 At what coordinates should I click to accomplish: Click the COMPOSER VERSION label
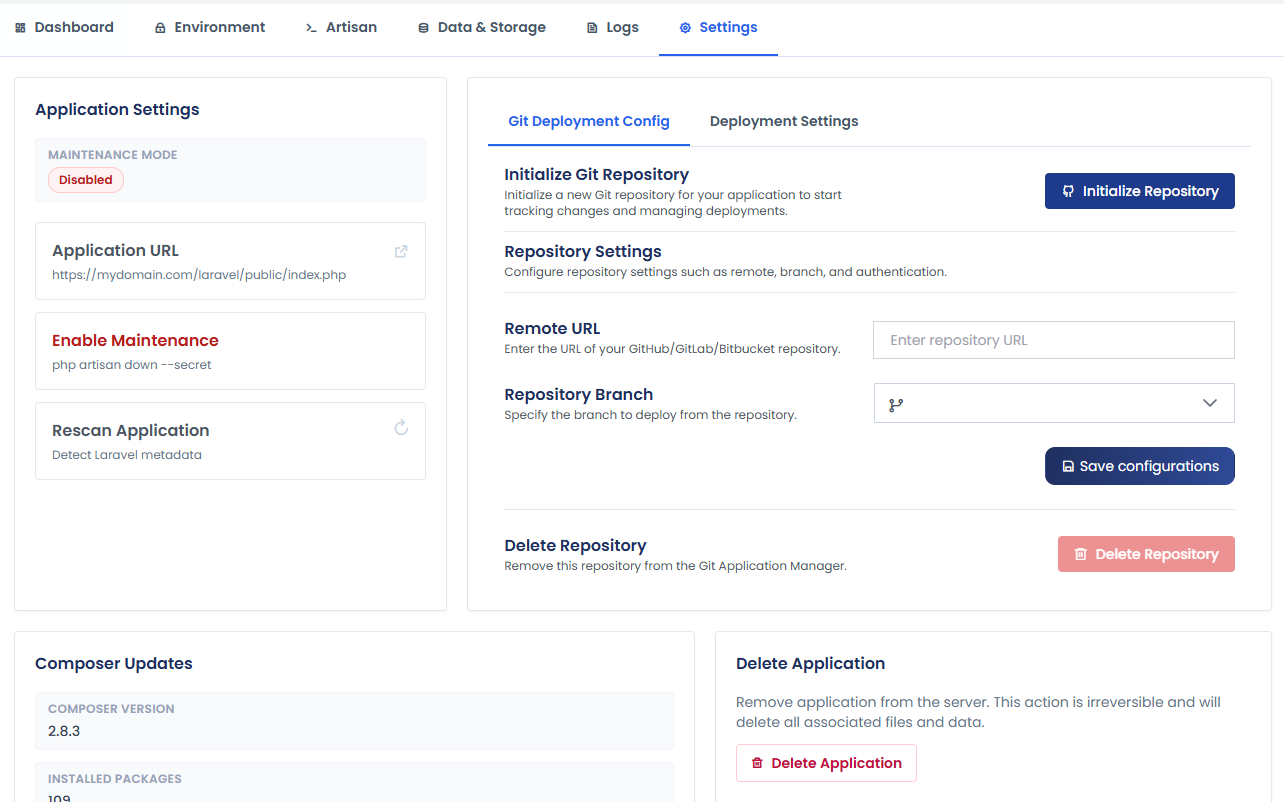111,709
